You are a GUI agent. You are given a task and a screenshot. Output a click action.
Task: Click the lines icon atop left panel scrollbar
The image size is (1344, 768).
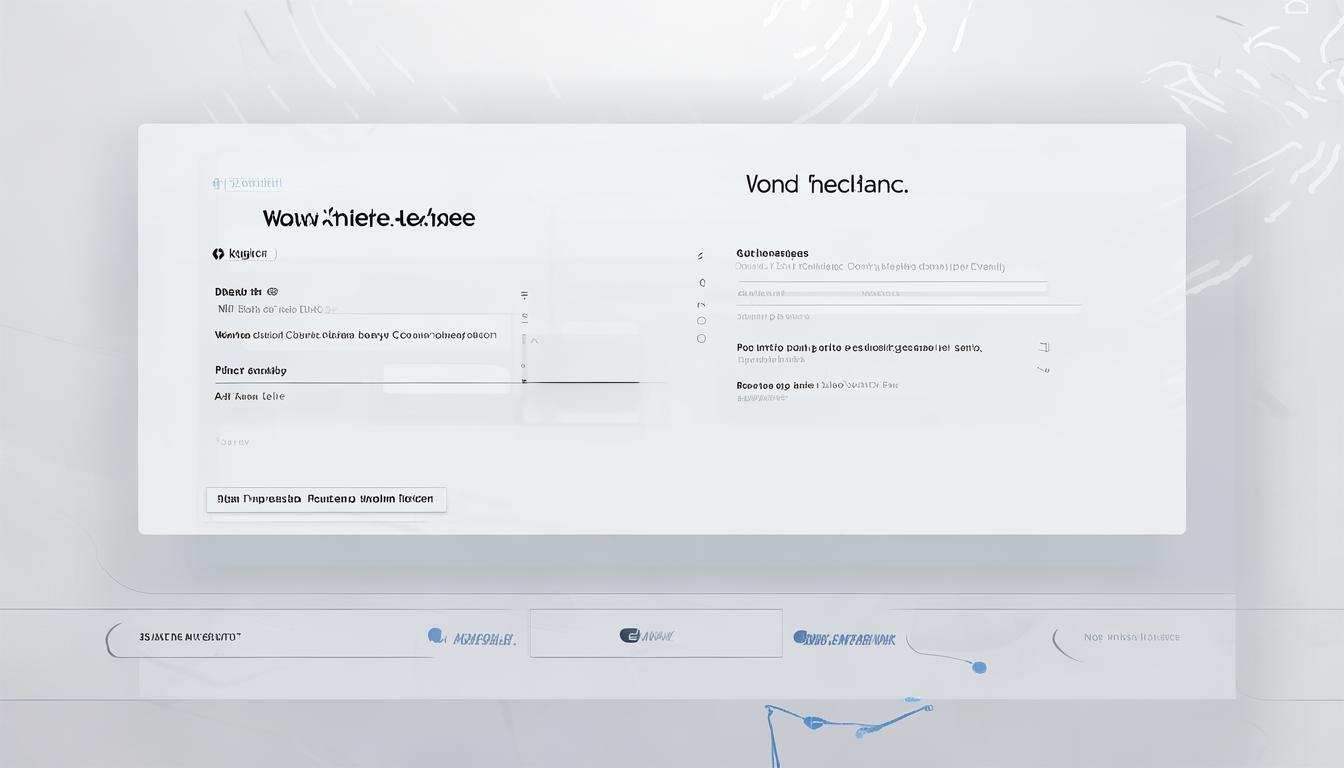524,295
